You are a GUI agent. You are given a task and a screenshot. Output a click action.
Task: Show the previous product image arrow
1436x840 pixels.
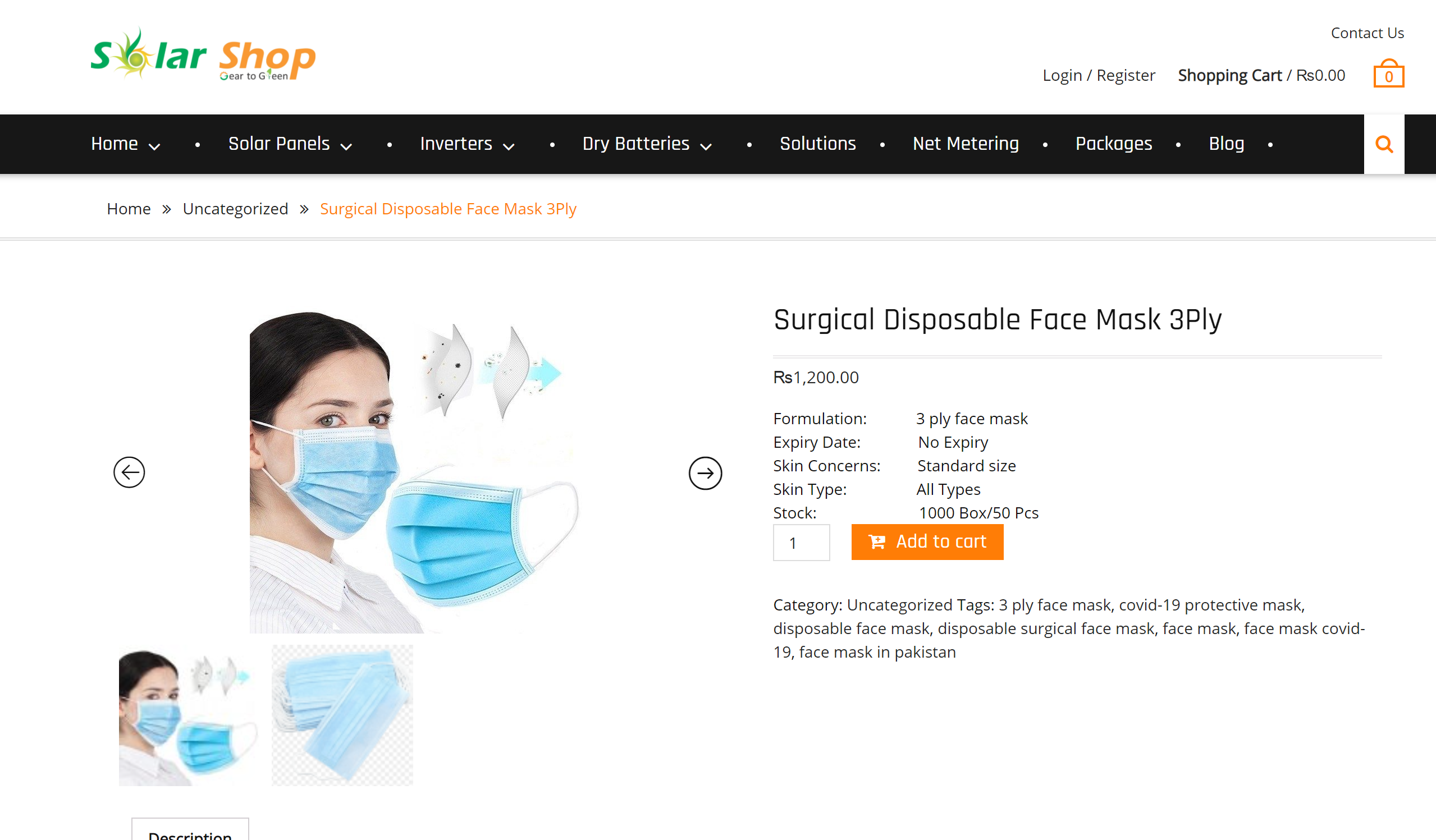[x=129, y=472]
